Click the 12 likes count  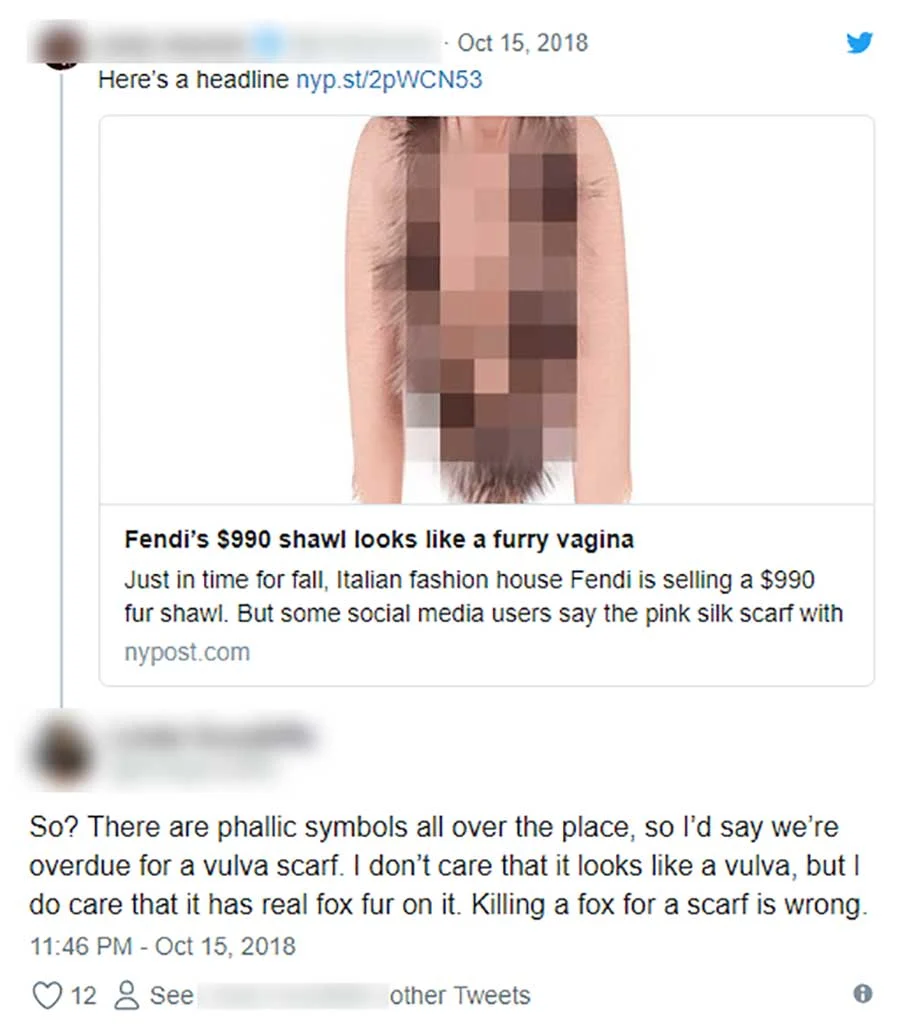[83, 996]
